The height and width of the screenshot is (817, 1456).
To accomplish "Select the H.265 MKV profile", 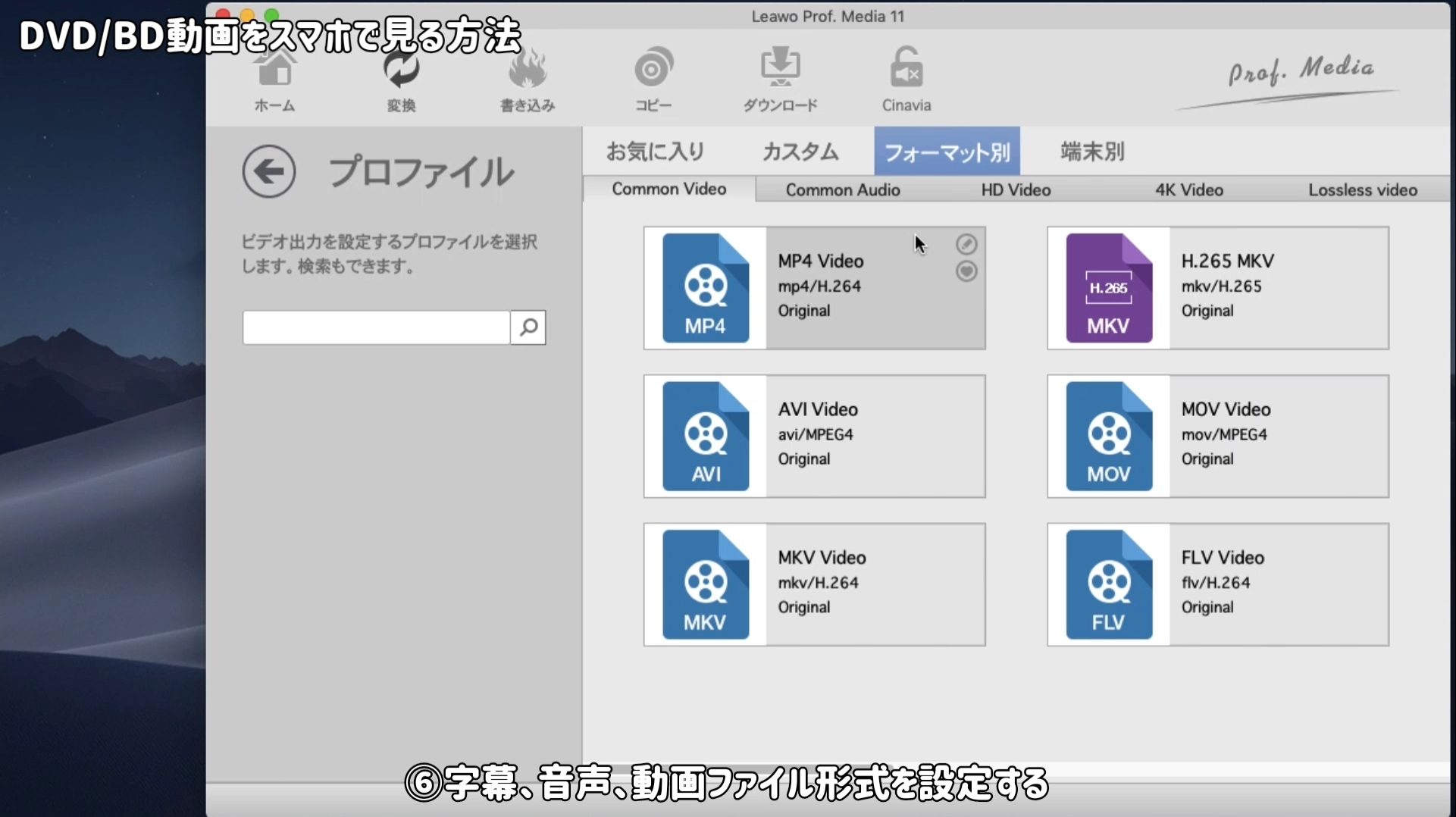I will (x=1217, y=288).
